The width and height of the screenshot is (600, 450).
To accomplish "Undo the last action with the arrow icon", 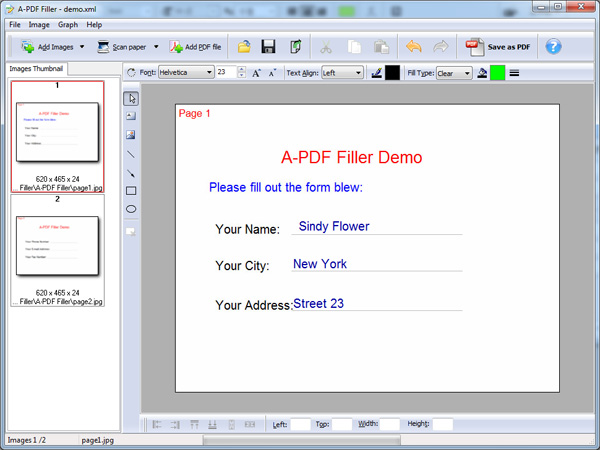I will tap(414, 47).
